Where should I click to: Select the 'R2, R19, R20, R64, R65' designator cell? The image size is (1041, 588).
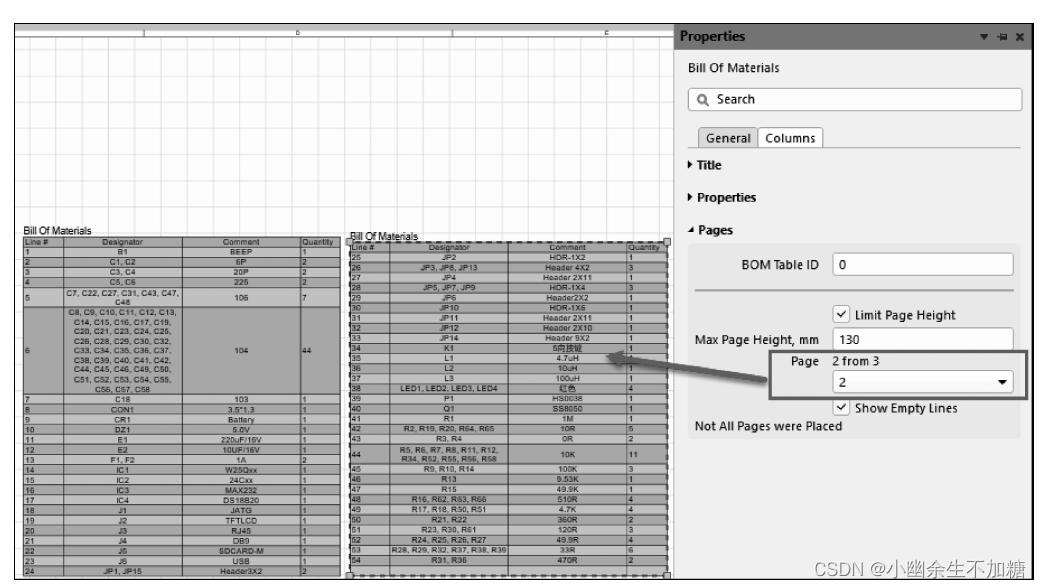click(x=449, y=429)
